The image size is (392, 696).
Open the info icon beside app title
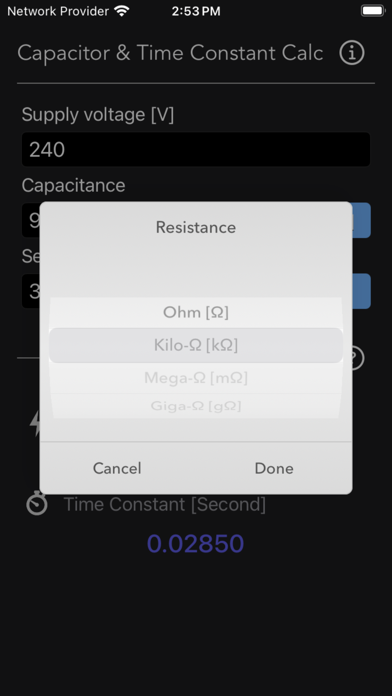click(352, 53)
